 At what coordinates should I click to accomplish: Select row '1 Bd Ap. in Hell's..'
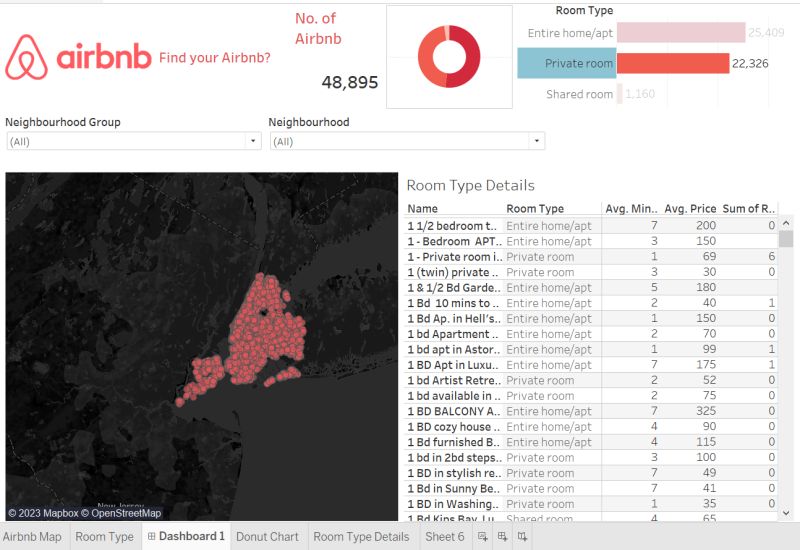click(592, 318)
